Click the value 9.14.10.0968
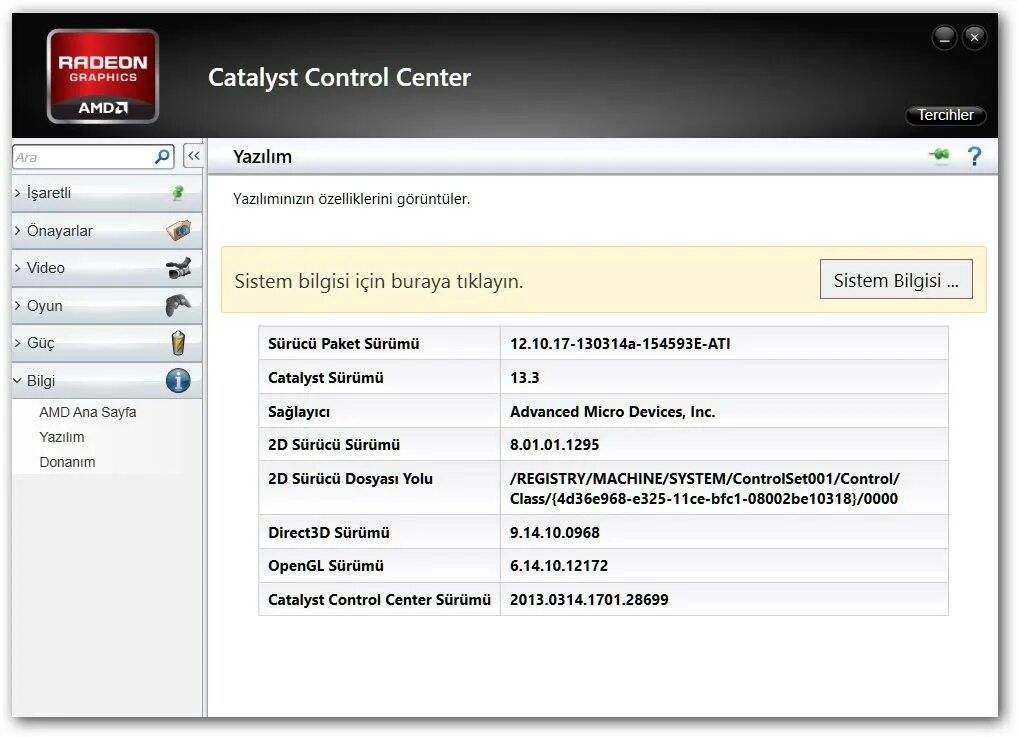The height and width of the screenshot is (737, 1018). click(x=554, y=532)
